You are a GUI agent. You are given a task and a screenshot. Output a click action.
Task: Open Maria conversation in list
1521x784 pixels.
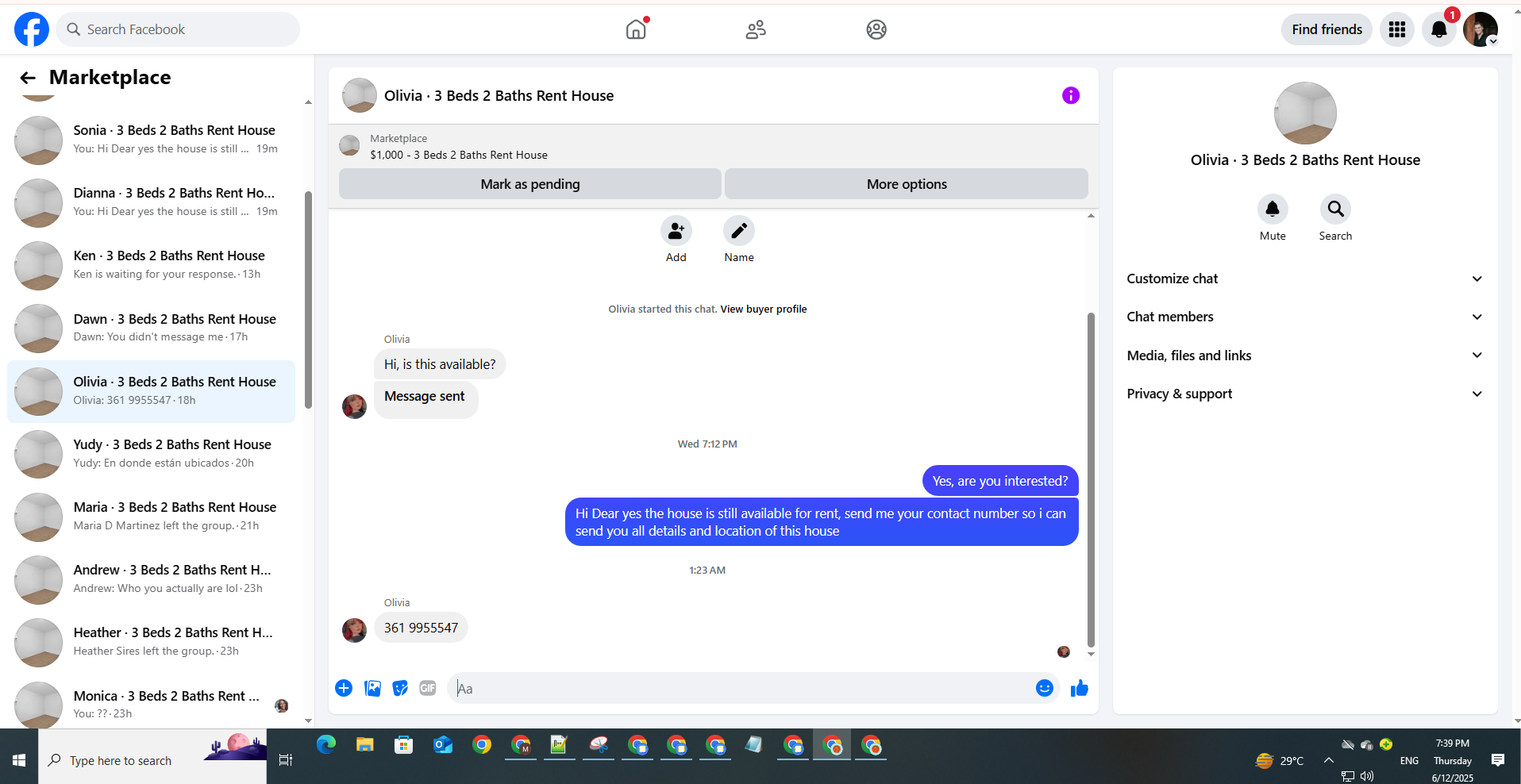[151, 517]
